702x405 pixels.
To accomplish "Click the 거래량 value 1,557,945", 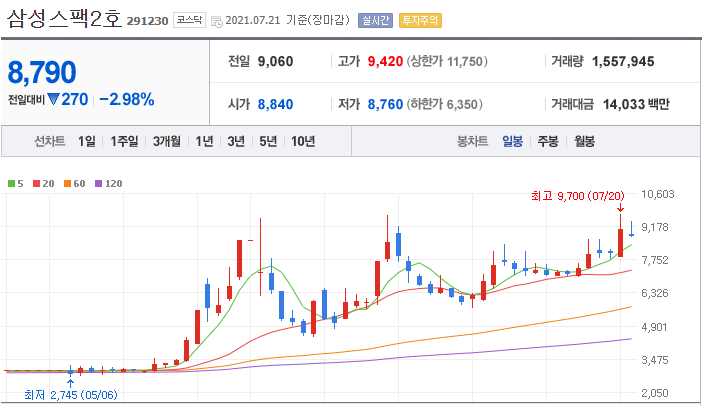I will tap(623, 61).
